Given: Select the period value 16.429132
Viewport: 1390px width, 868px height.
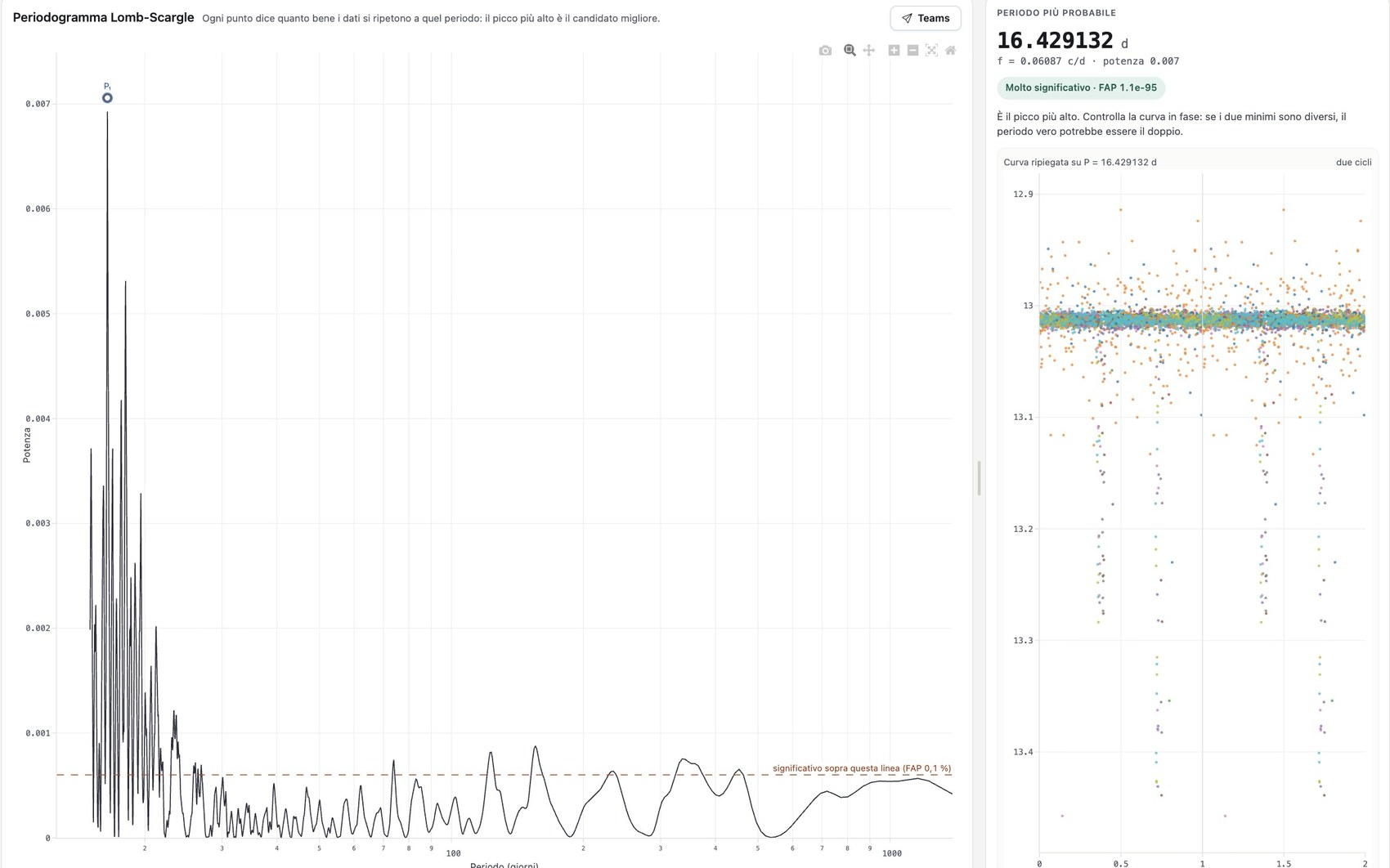Looking at the screenshot, I should pos(1056,40).
